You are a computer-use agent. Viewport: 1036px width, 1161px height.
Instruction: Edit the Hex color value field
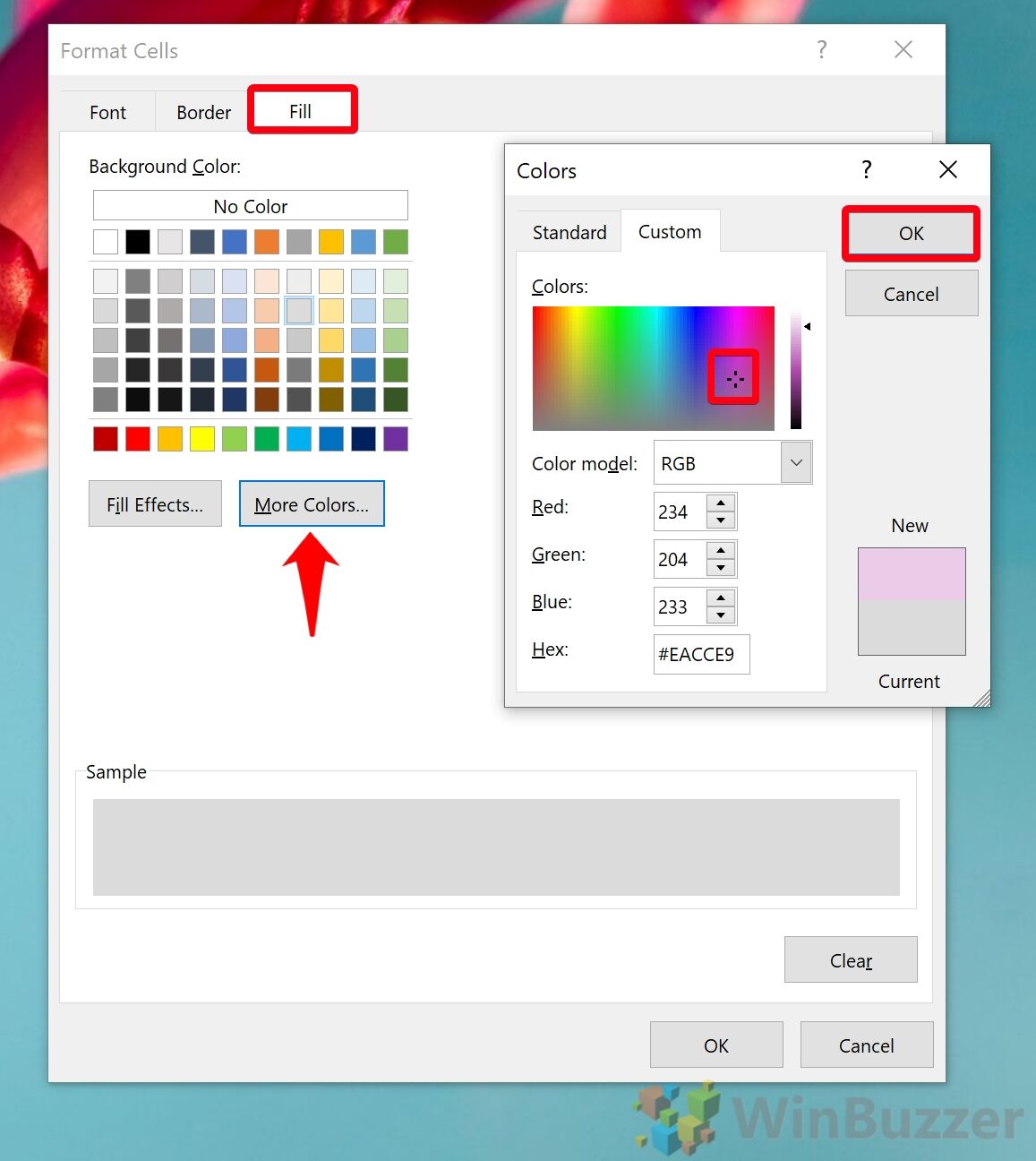point(701,655)
